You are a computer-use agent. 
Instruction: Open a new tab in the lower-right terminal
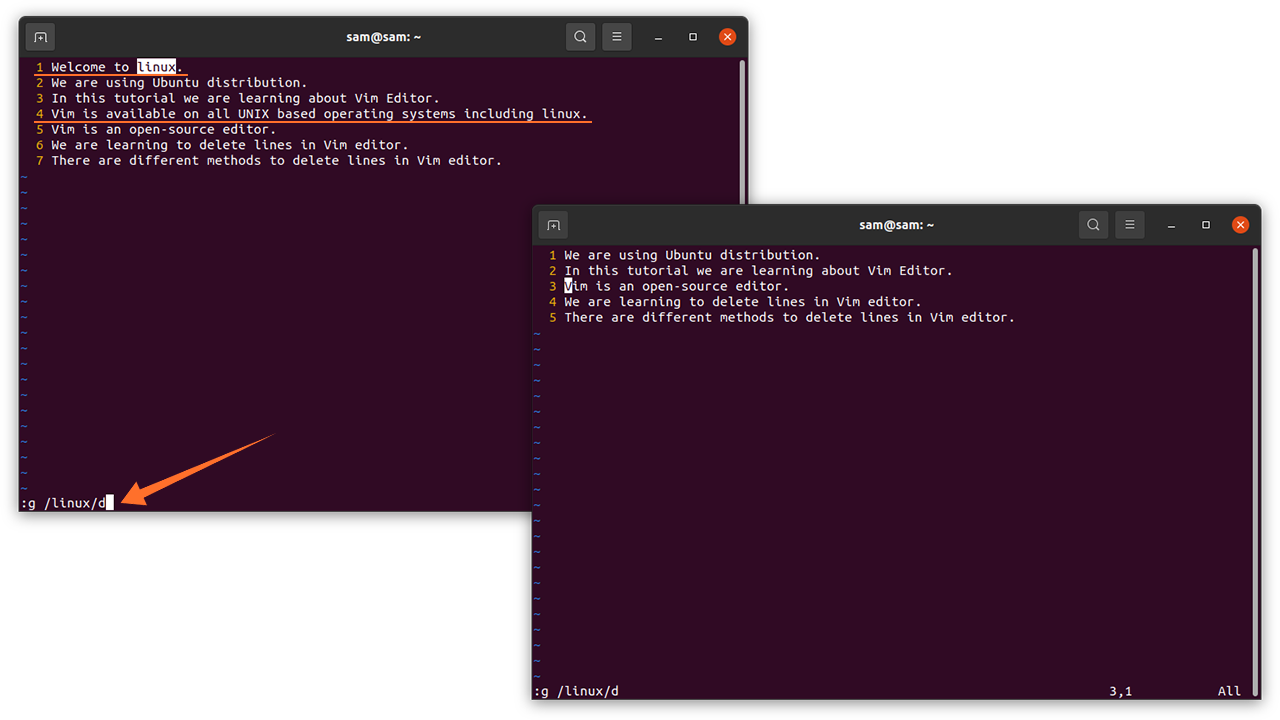click(x=553, y=225)
